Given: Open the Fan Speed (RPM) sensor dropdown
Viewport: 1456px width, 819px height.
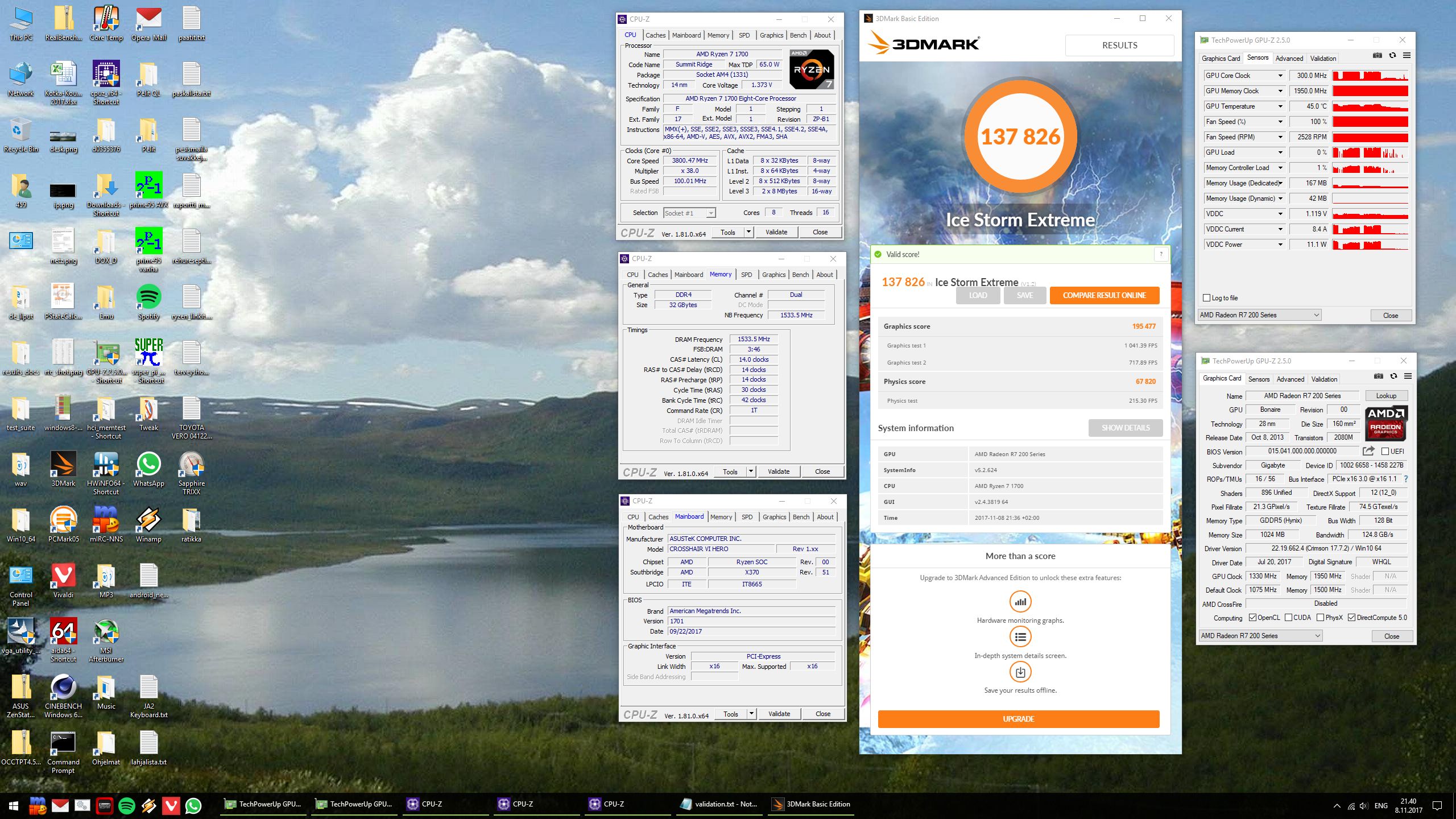Looking at the screenshot, I should click(x=1280, y=137).
